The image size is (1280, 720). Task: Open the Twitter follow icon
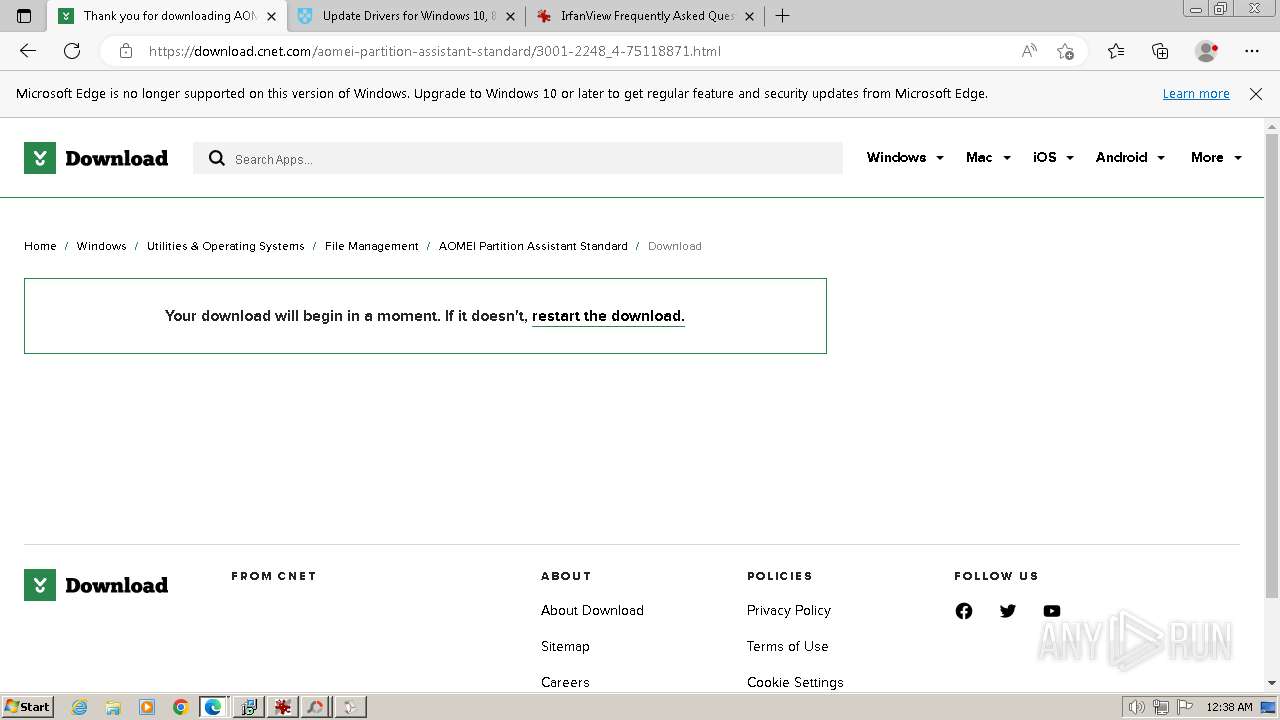(x=1008, y=611)
